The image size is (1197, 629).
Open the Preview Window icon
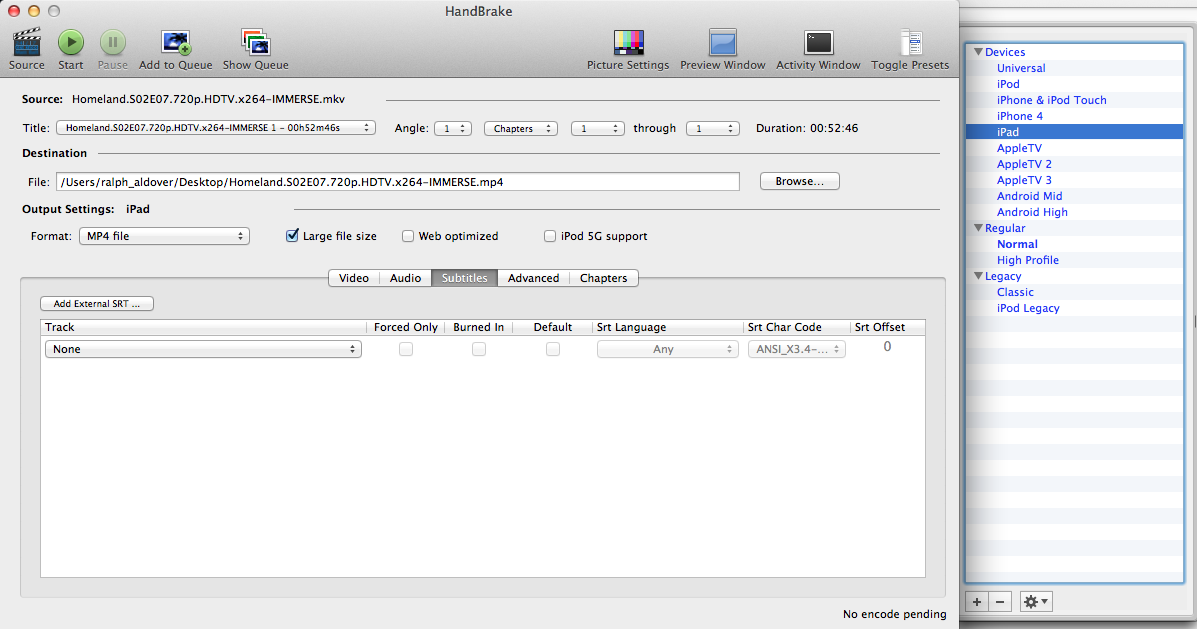722,43
